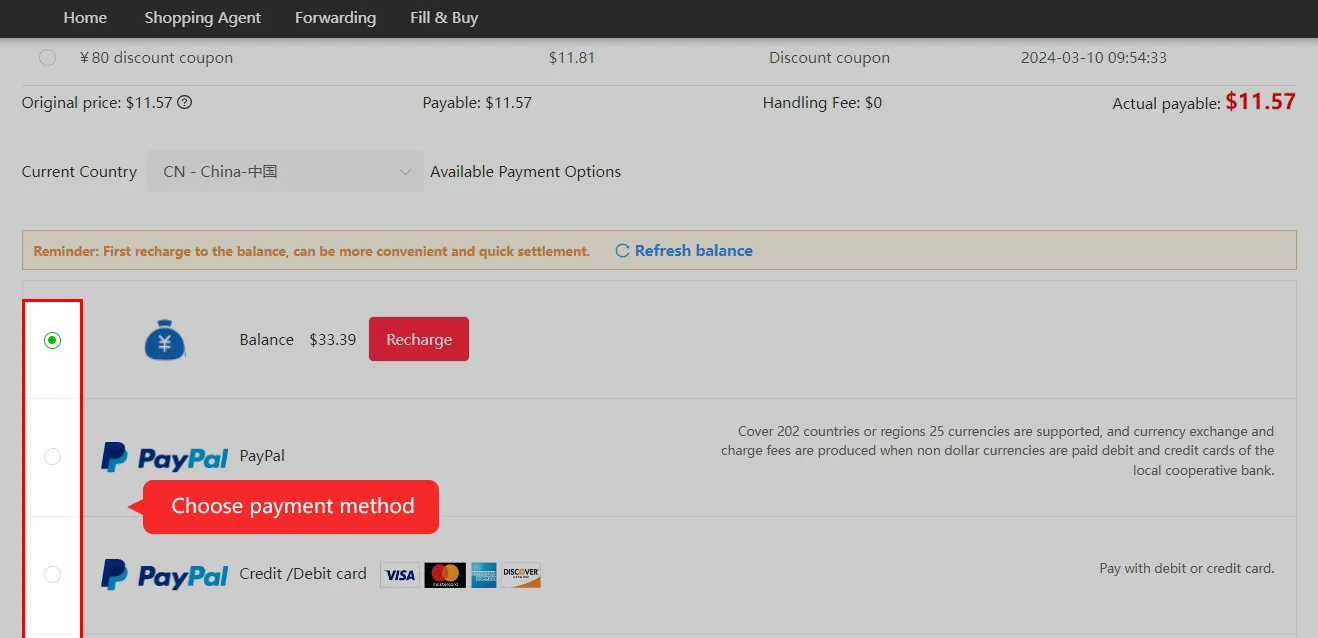Open the Current Country dropdown
Viewport: 1318px width, 638px height.
pyautogui.click(x=285, y=172)
